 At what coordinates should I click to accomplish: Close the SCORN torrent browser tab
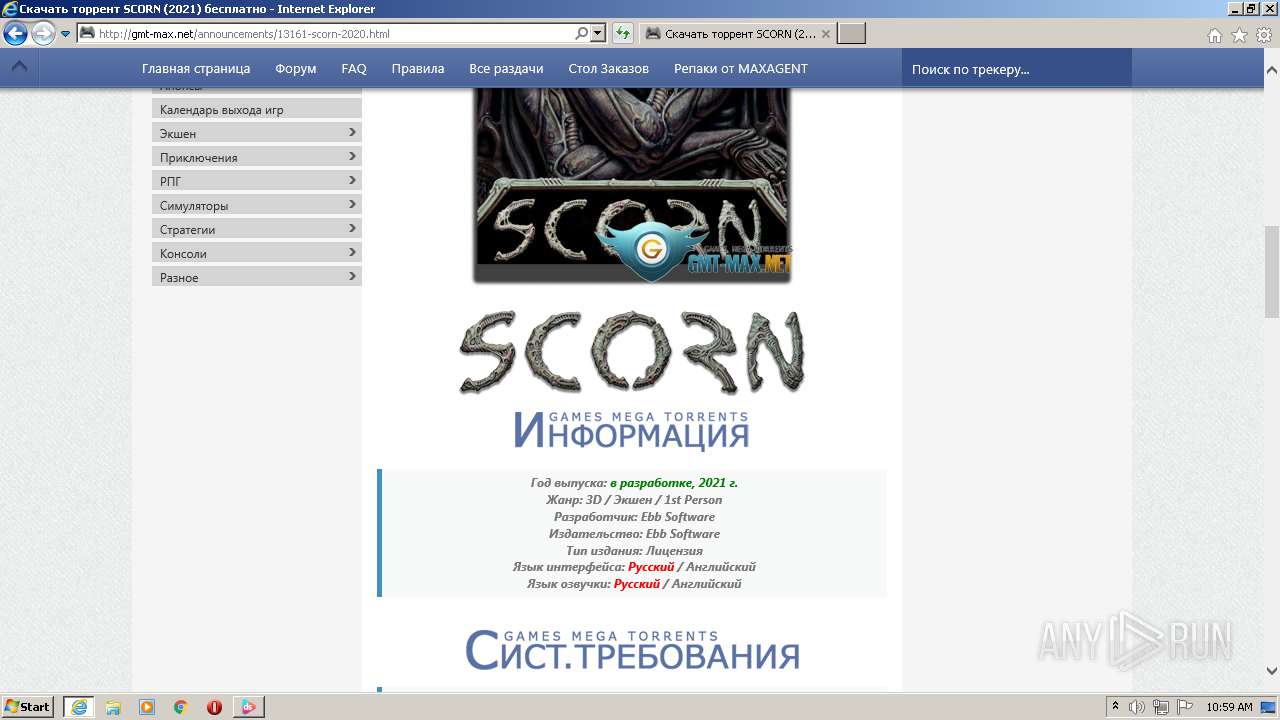(x=825, y=34)
